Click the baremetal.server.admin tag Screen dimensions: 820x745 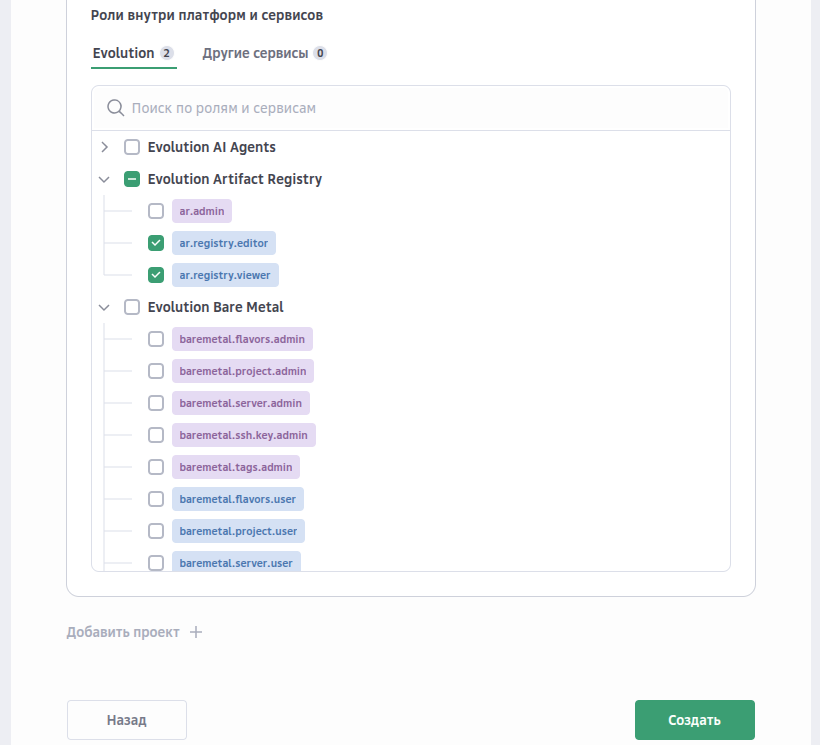click(241, 403)
